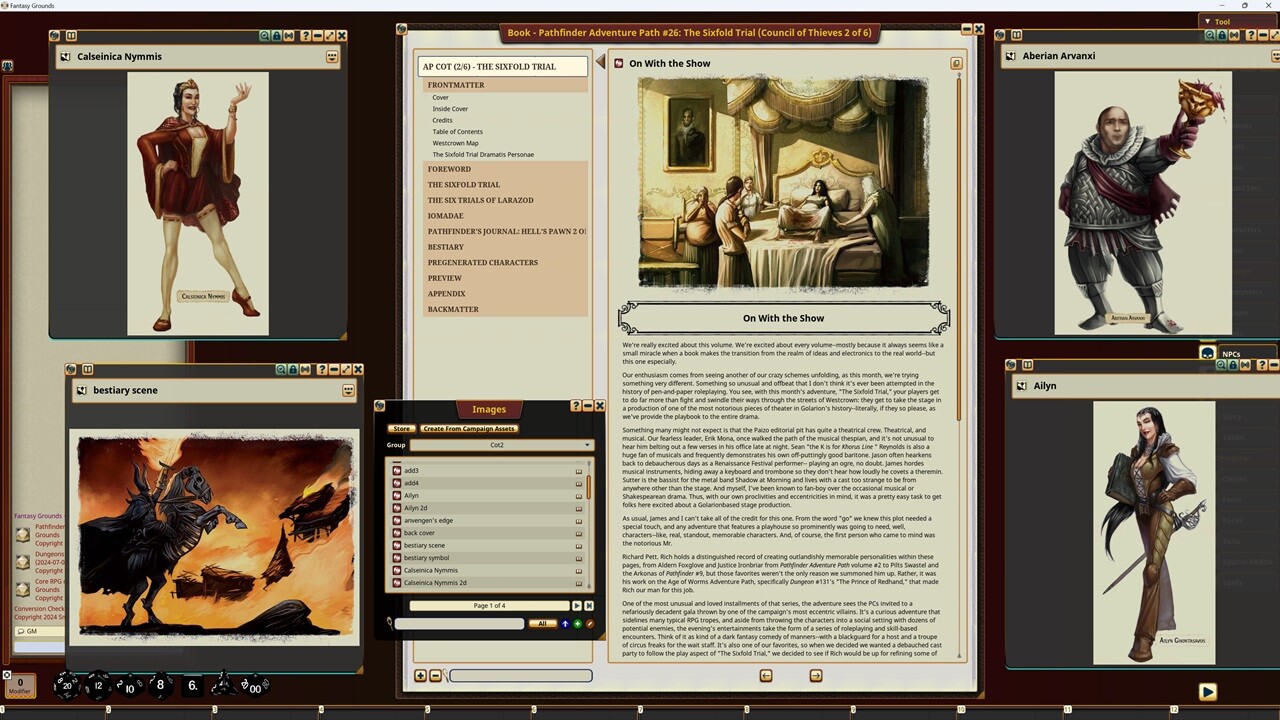Go to the next page of the image list

pyautogui.click(x=577, y=606)
